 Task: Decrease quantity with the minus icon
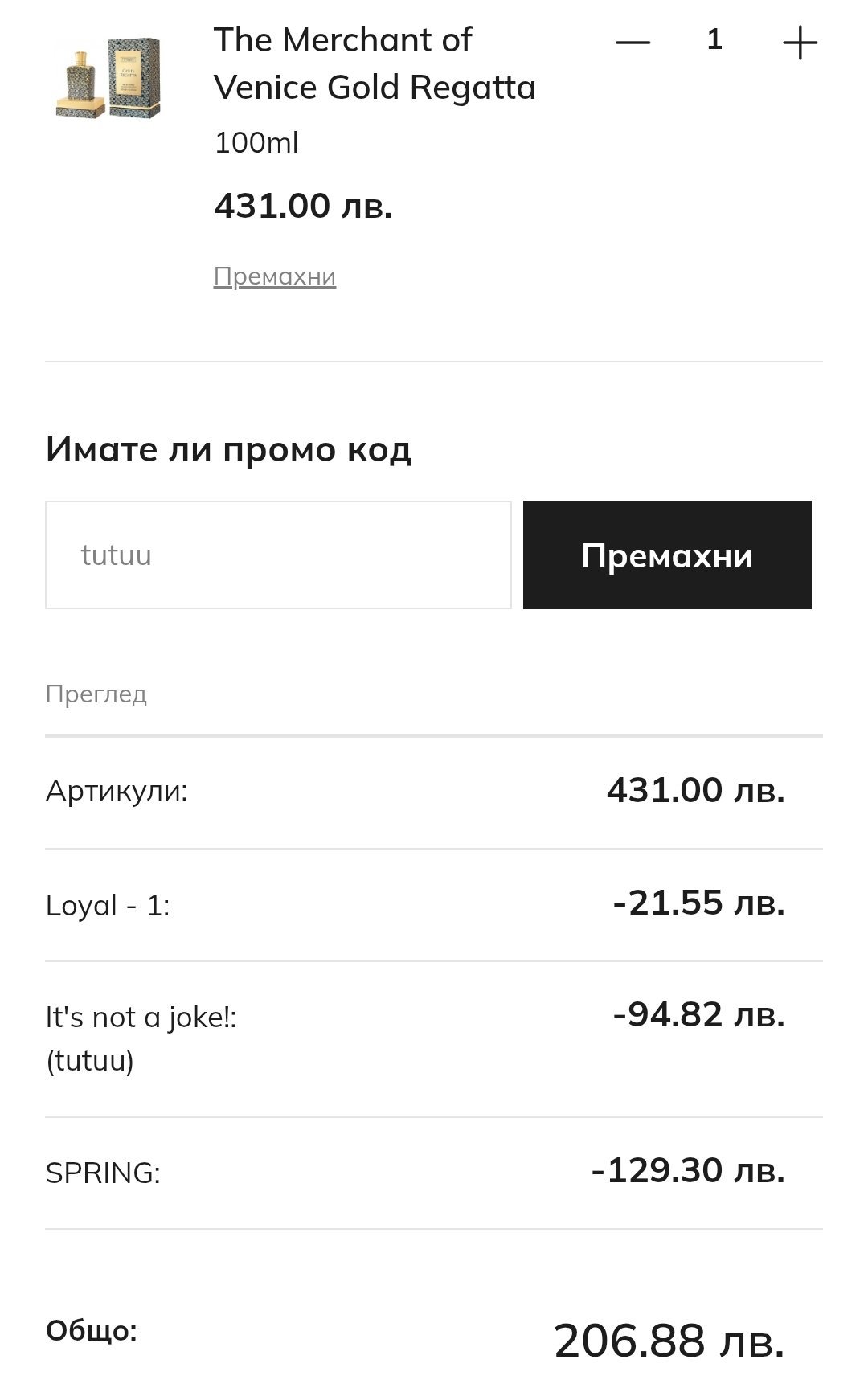(x=633, y=42)
